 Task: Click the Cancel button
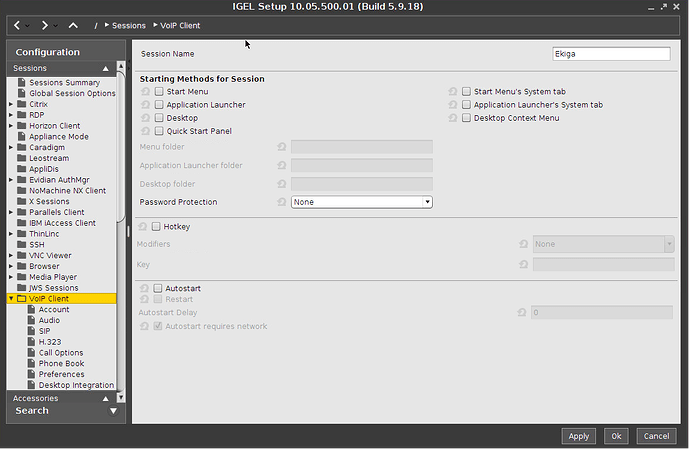[655, 436]
